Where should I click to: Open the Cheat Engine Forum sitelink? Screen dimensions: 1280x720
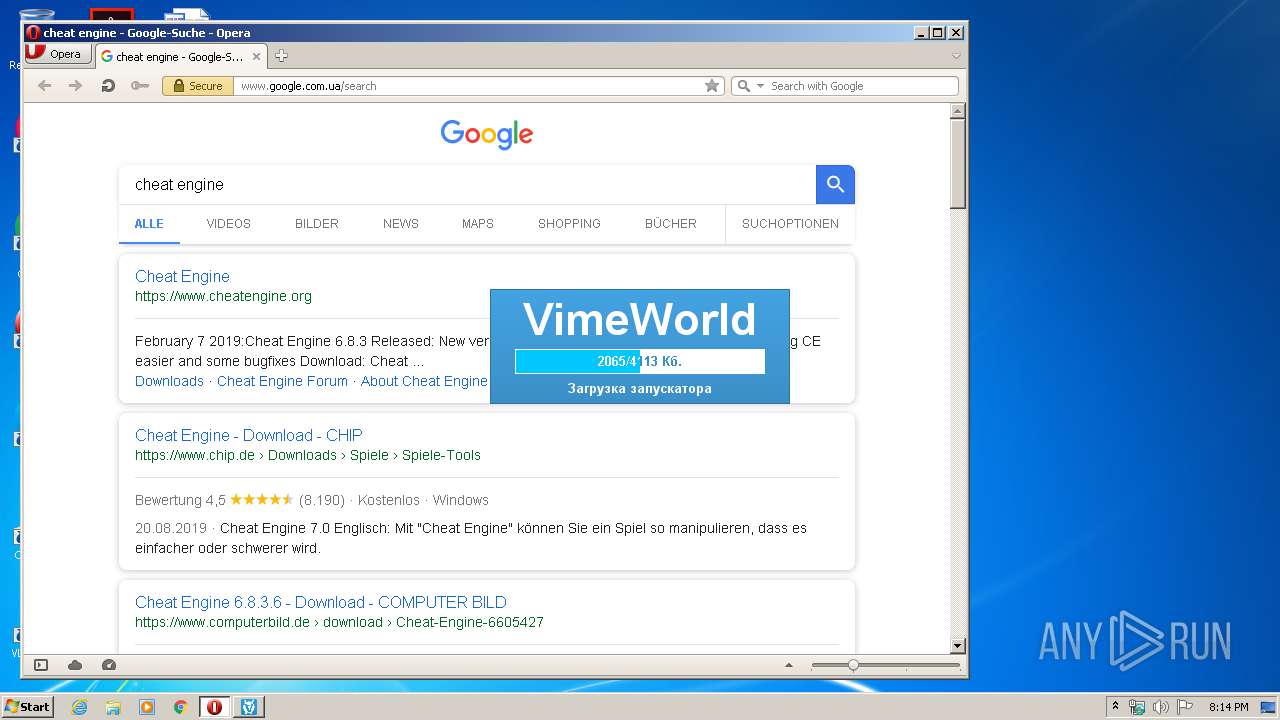pos(282,381)
